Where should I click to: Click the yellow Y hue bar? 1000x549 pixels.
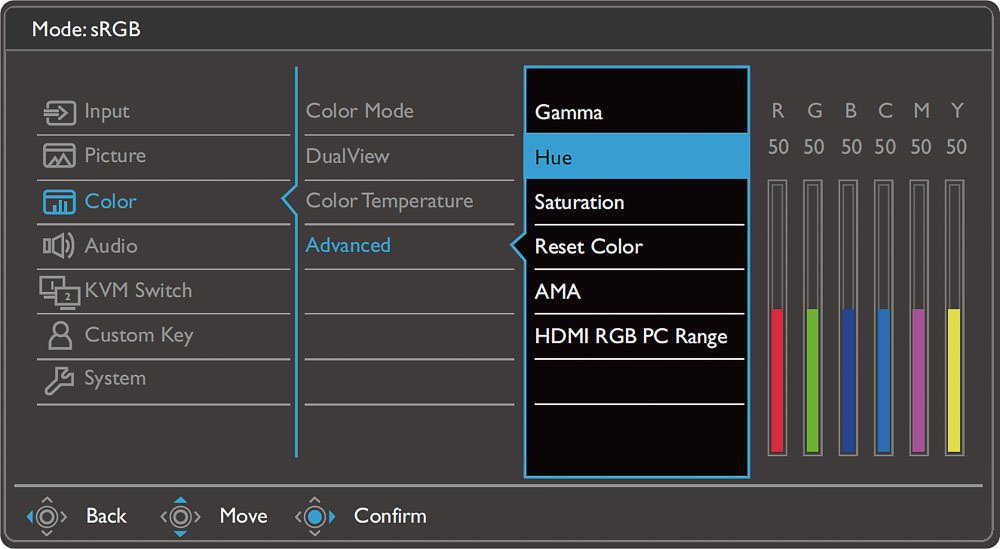[954, 318]
